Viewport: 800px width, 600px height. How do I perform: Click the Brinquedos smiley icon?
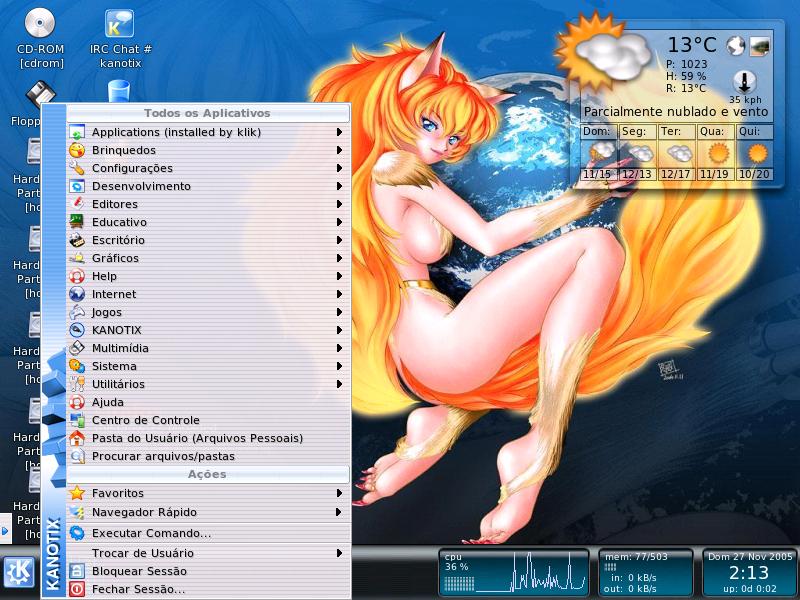(x=77, y=150)
